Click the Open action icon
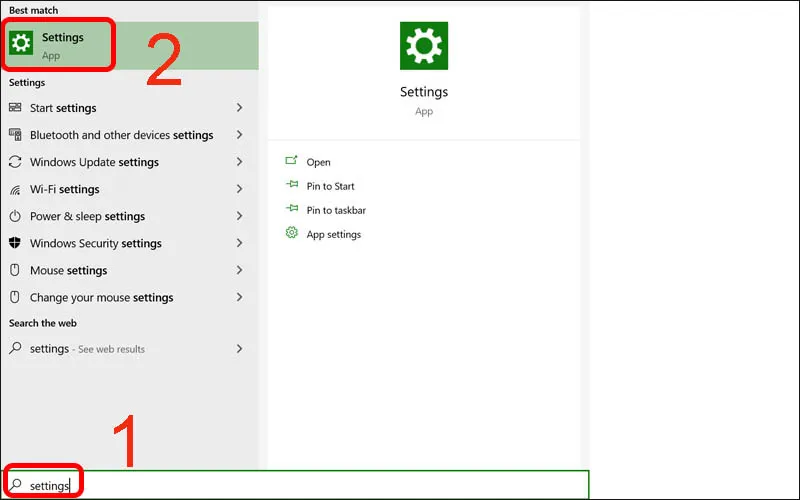The height and width of the screenshot is (500, 800). 291,161
